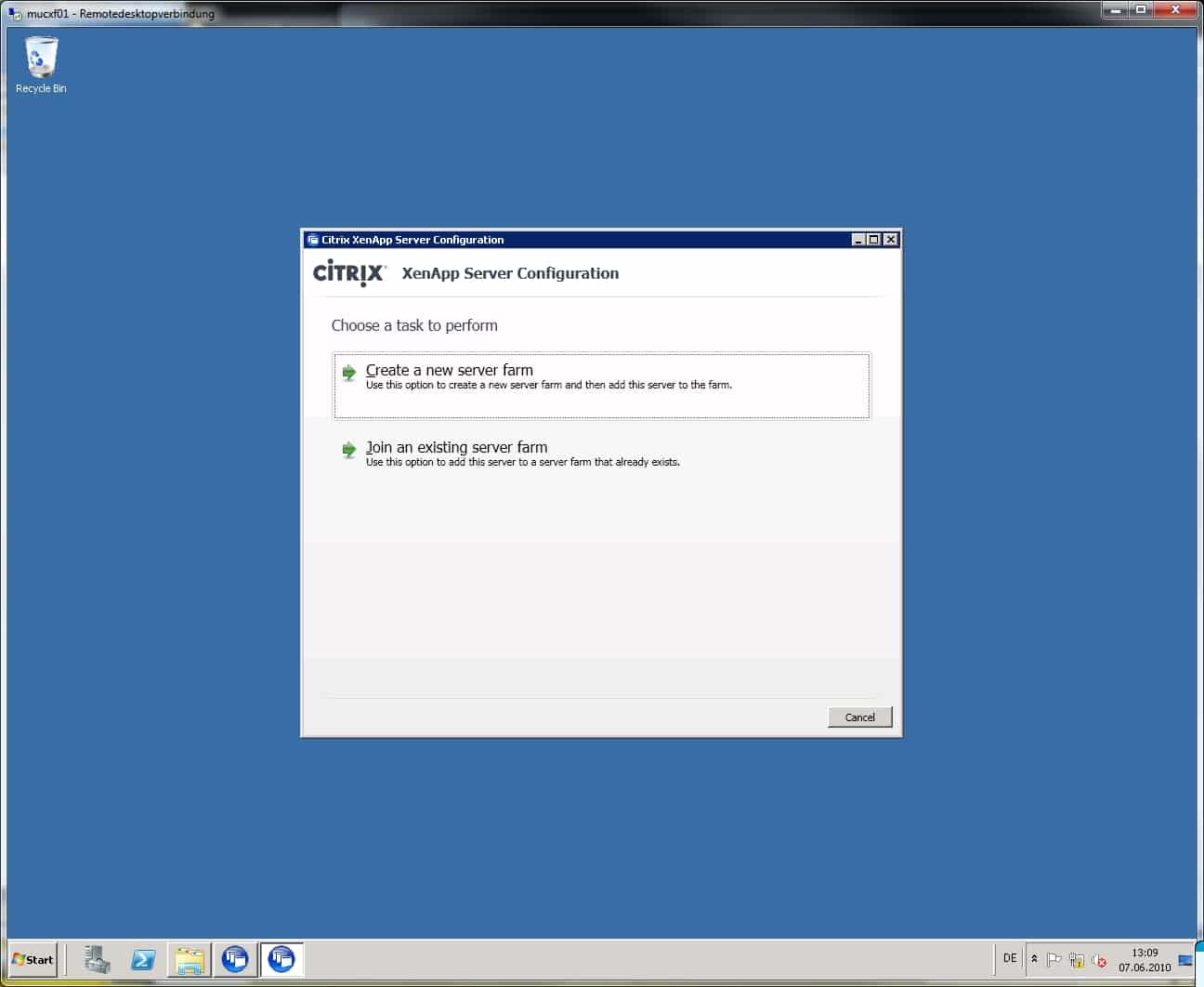Viewport: 1204px width, 987px height.
Task: Cancel the XenApp Server Configuration wizard
Action: pyautogui.click(x=859, y=717)
